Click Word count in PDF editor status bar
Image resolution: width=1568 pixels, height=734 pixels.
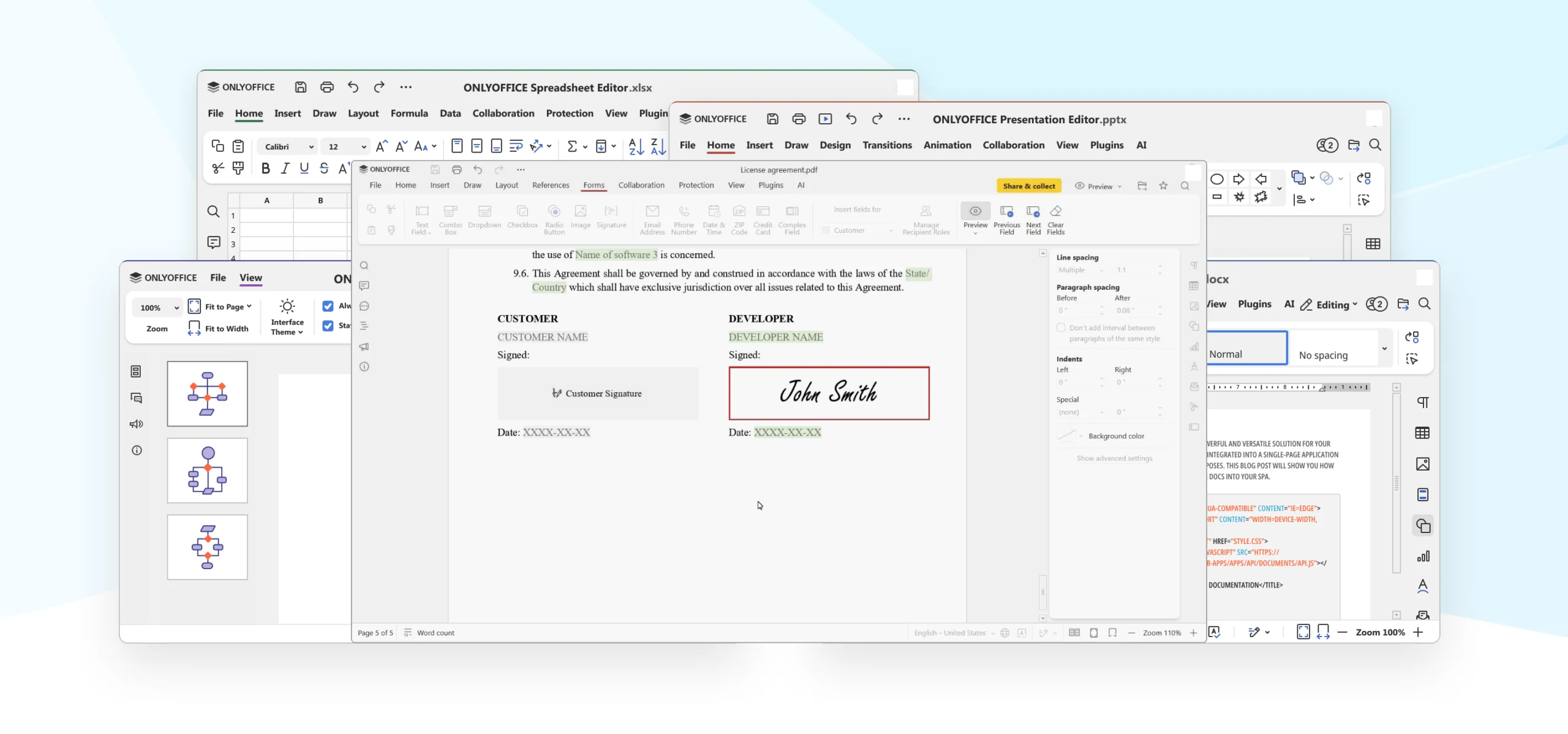tap(429, 633)
